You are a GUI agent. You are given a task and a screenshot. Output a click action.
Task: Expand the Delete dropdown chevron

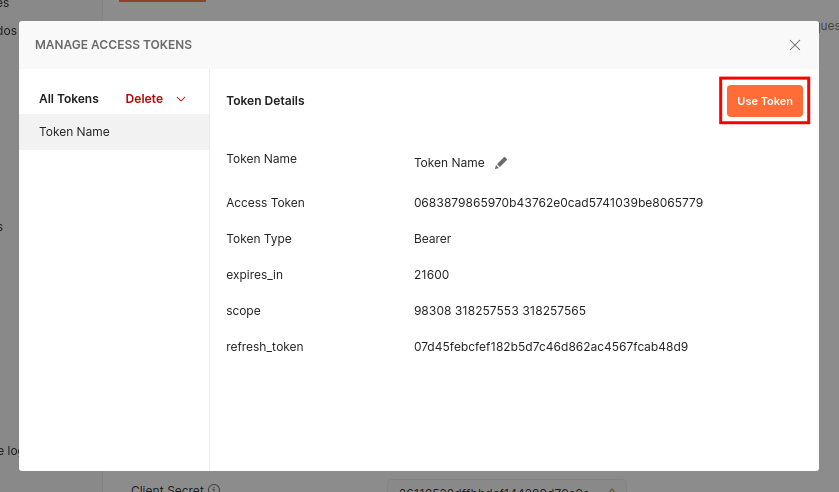click(181, 99)
